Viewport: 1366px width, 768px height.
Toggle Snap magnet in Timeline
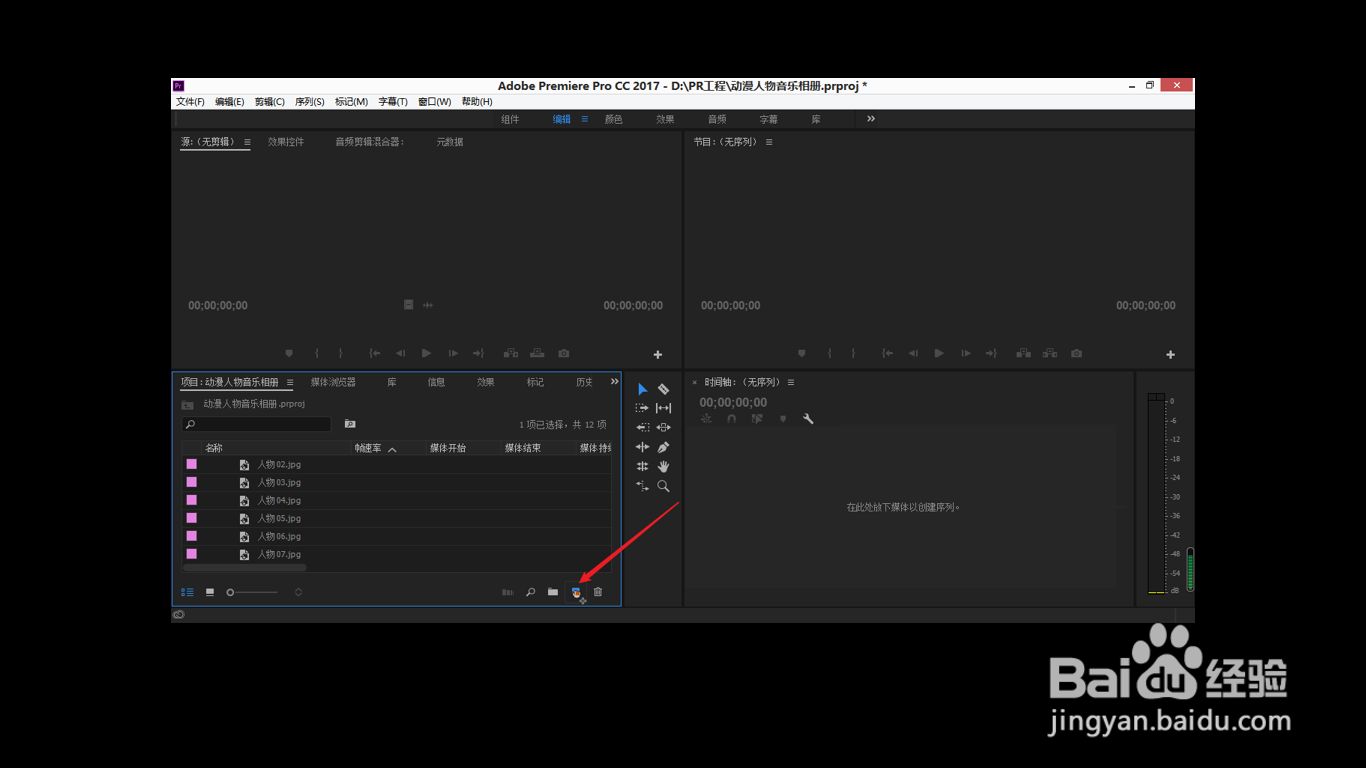[x=731, y=419]
